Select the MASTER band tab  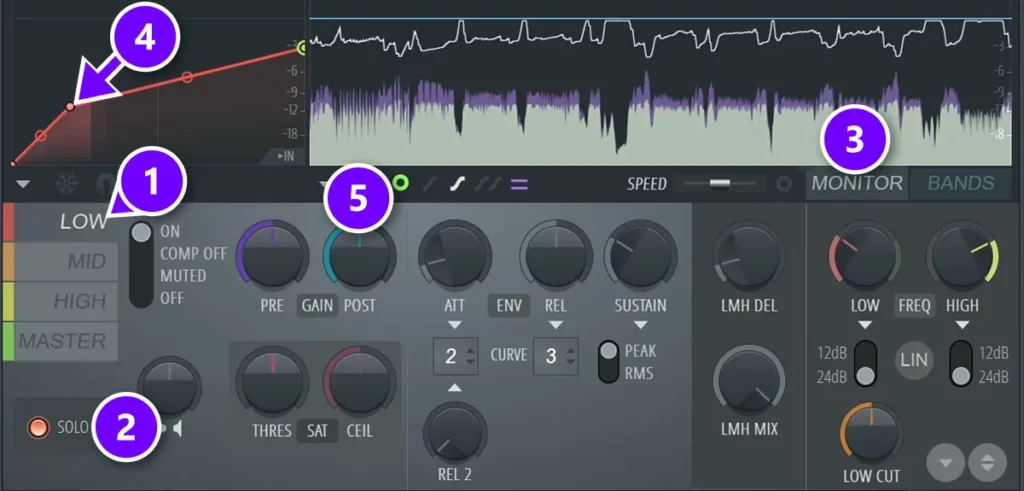coord(60,341)
